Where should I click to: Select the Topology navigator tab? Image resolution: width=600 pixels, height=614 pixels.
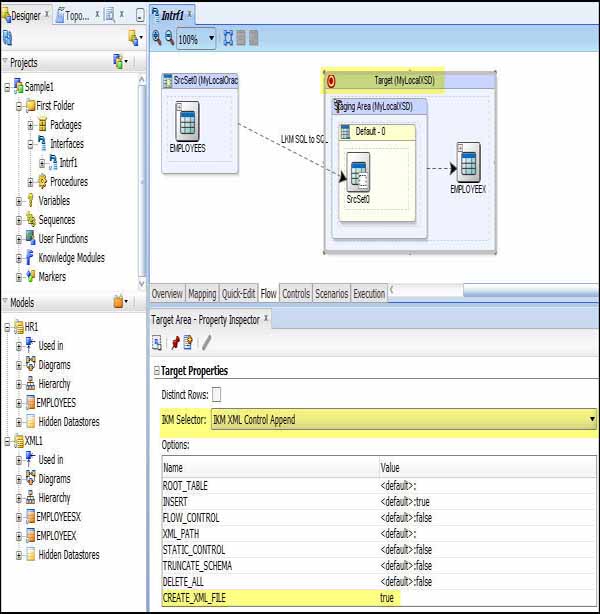(x=73, y=15)
